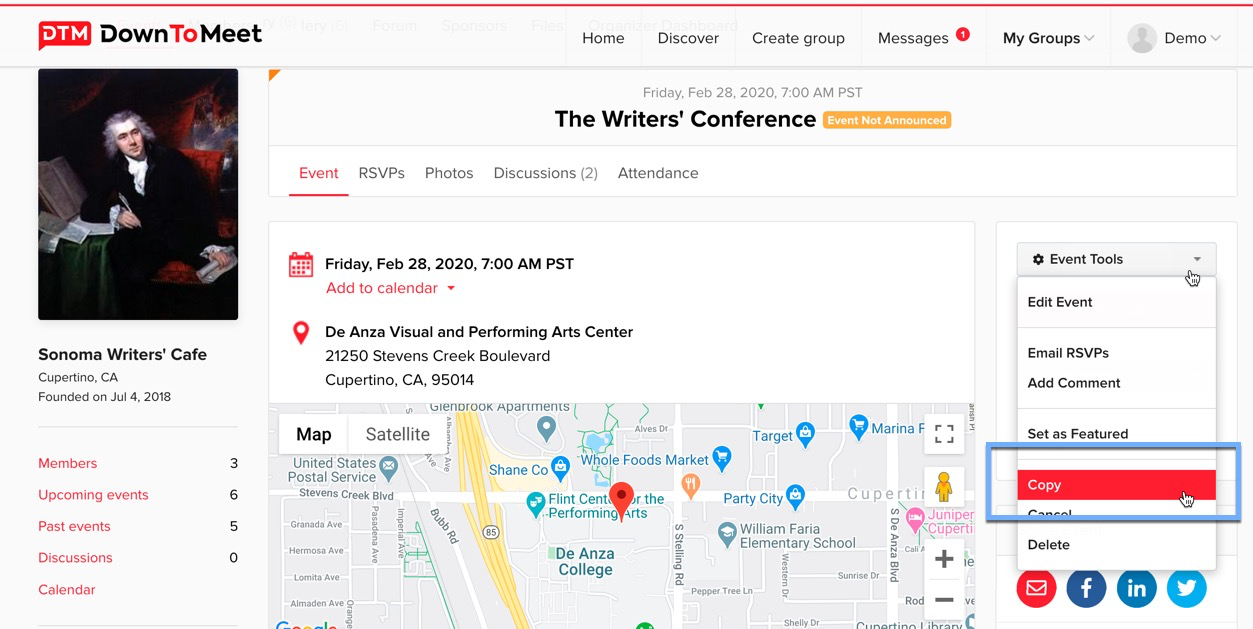Zoom in on the map
The image size is (1253, 629).
tap(943, 560)
